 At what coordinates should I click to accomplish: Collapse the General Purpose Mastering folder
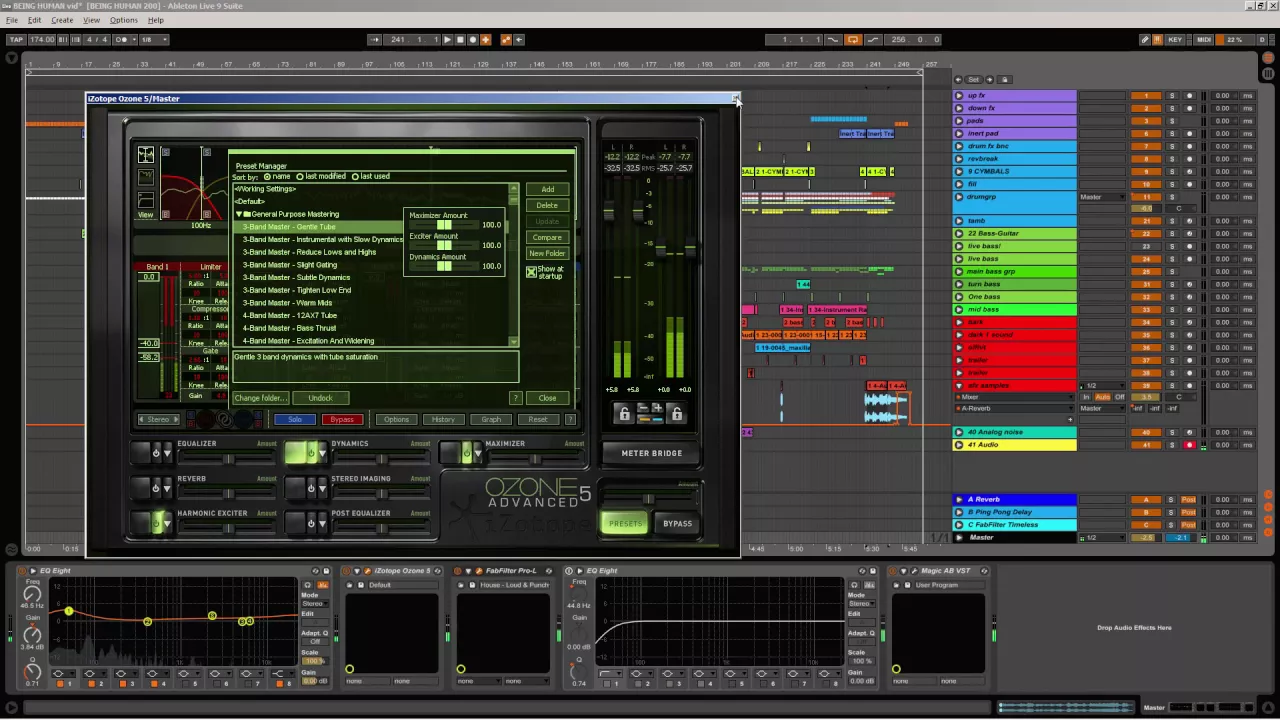[x=239, y=214]
